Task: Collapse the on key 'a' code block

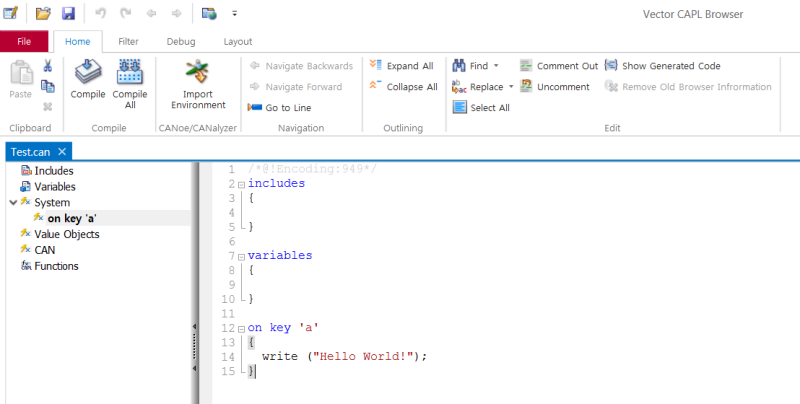Action: click(242, 329)
